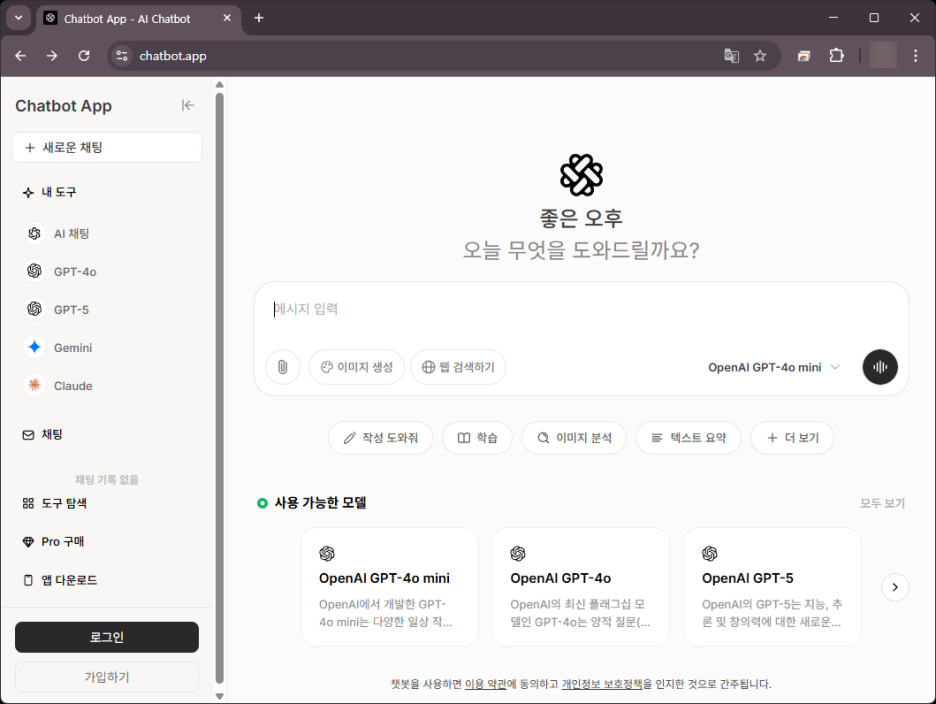Screen dimensions: 936x704
Task: Click the extension icon left of puzzle icon
Action: [x=804, y=56]
